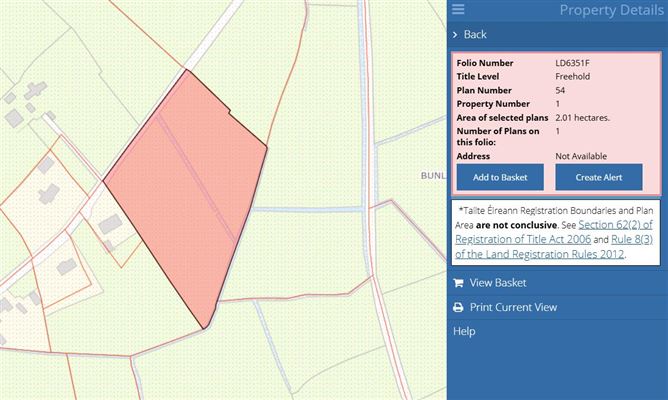Add folio LD6351F to basket
The height and width of the screenshot is (400, 668).
tap(500, 177)
